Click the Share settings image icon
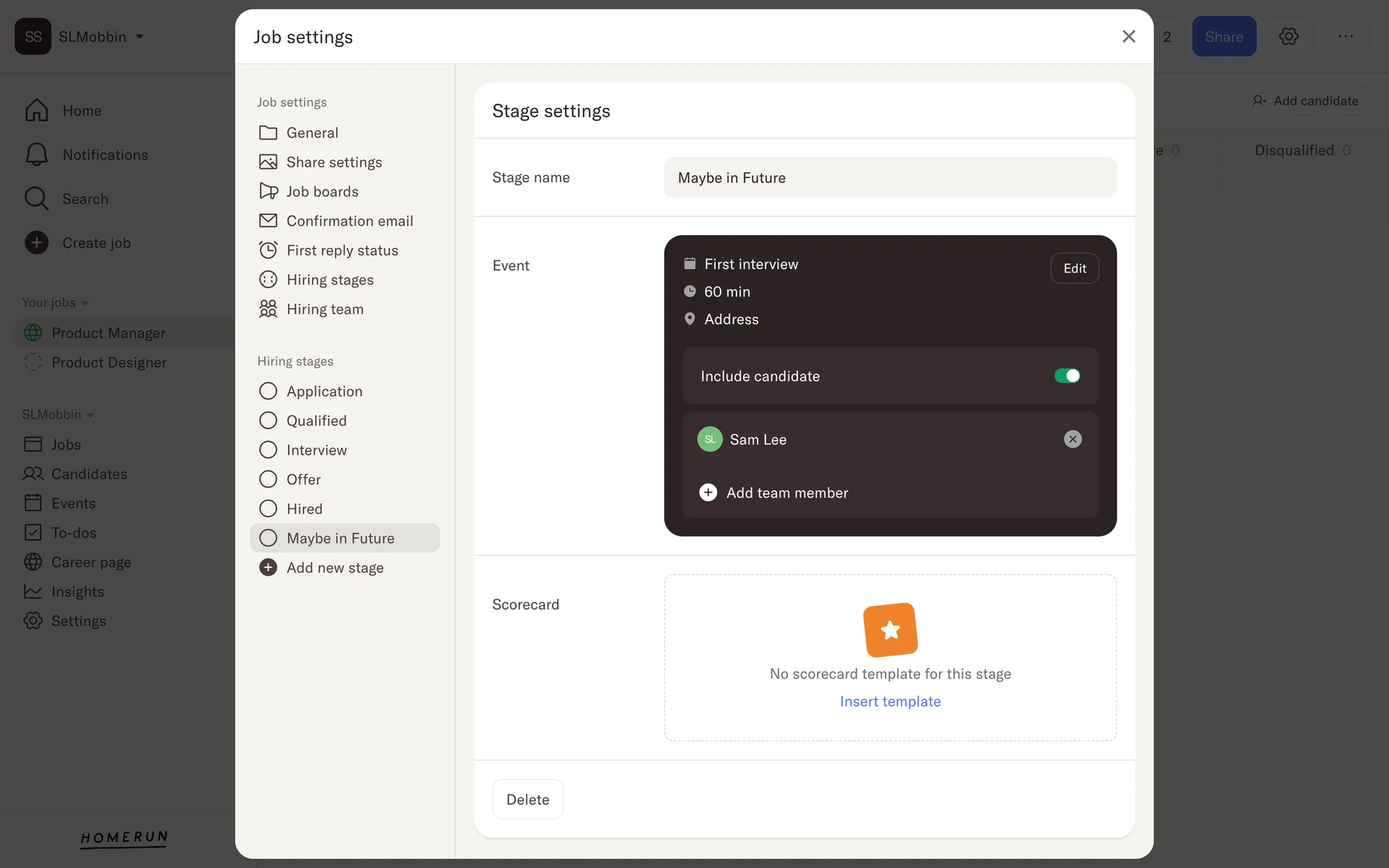This screenshot has height=868, width=1389. (x=268, y=162)
